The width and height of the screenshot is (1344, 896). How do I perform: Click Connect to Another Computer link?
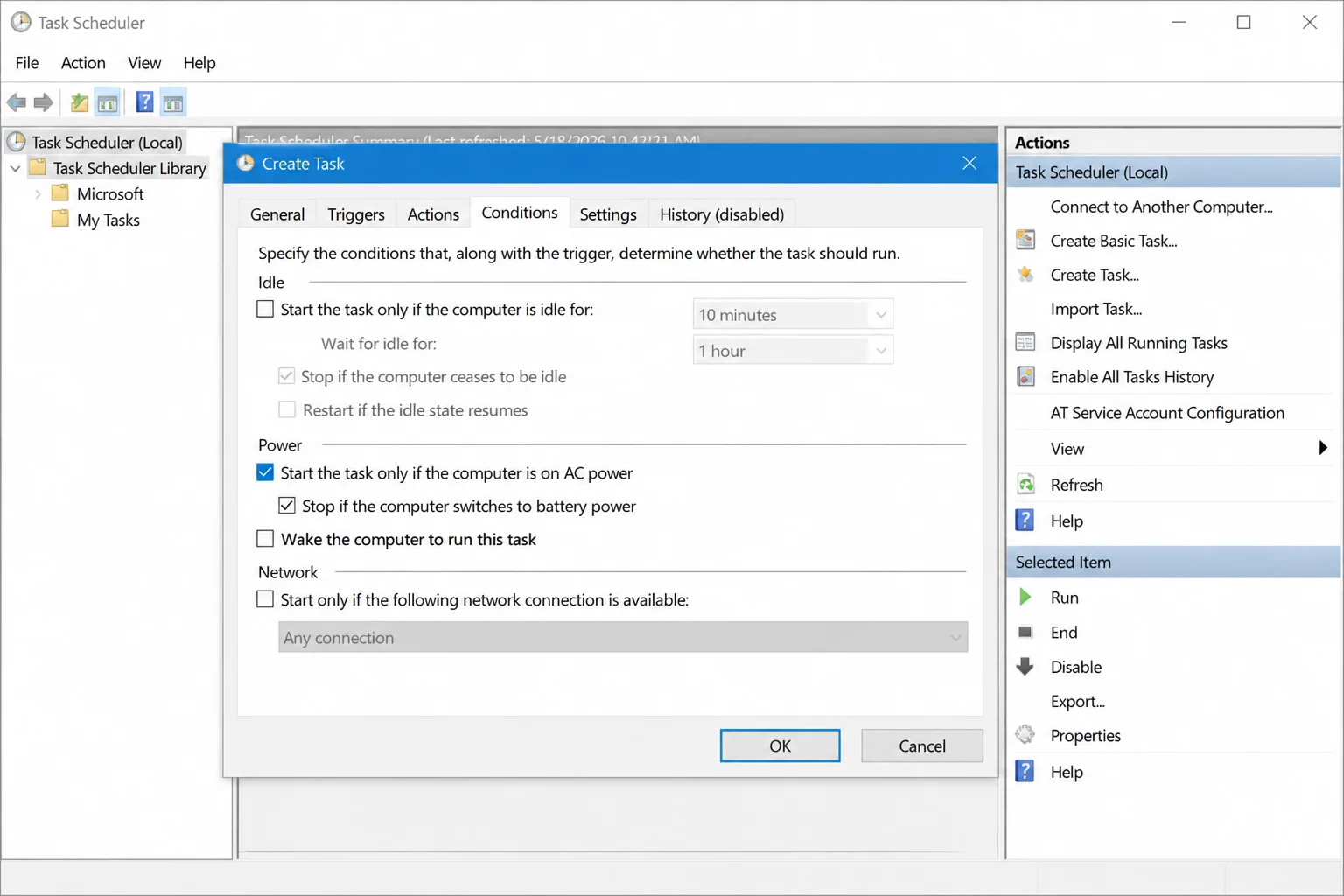click(x=1161, y=206)
